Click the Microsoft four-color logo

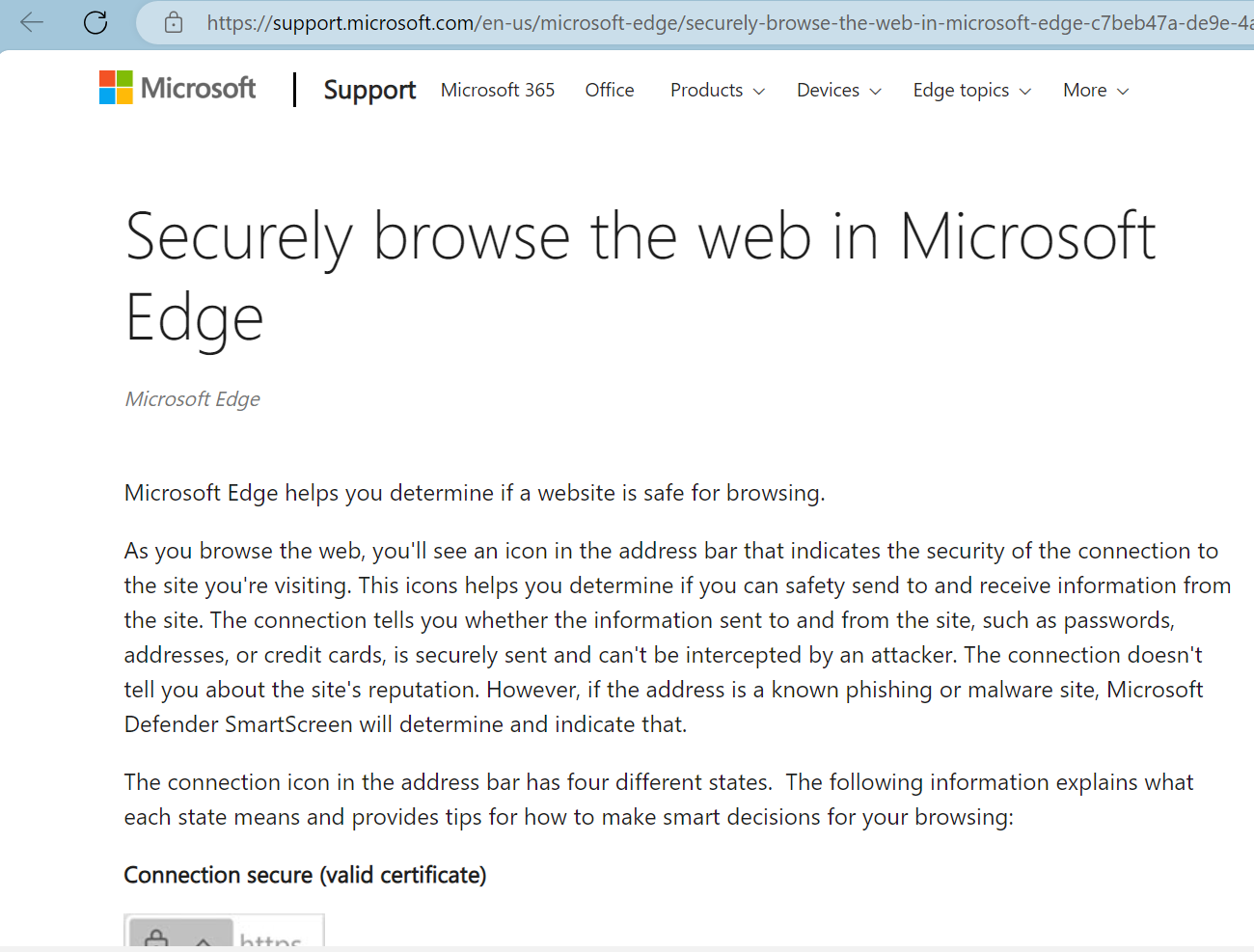(116, 88)
